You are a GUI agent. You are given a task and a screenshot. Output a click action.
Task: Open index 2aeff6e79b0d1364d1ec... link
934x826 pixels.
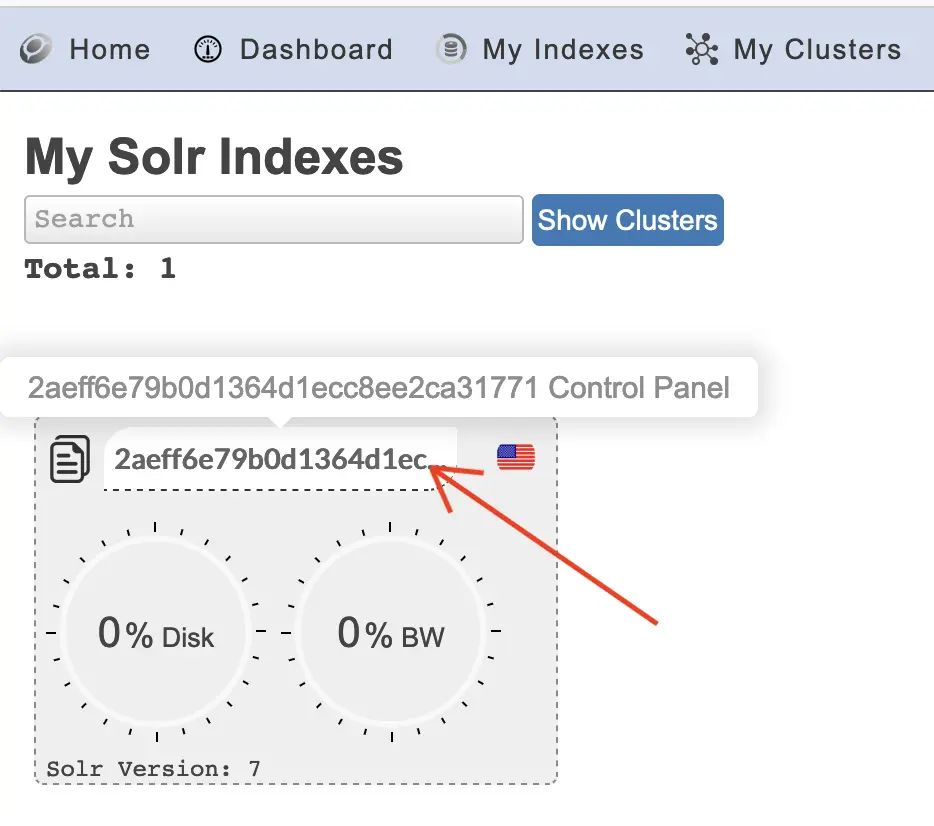click(x=272, y=460)
